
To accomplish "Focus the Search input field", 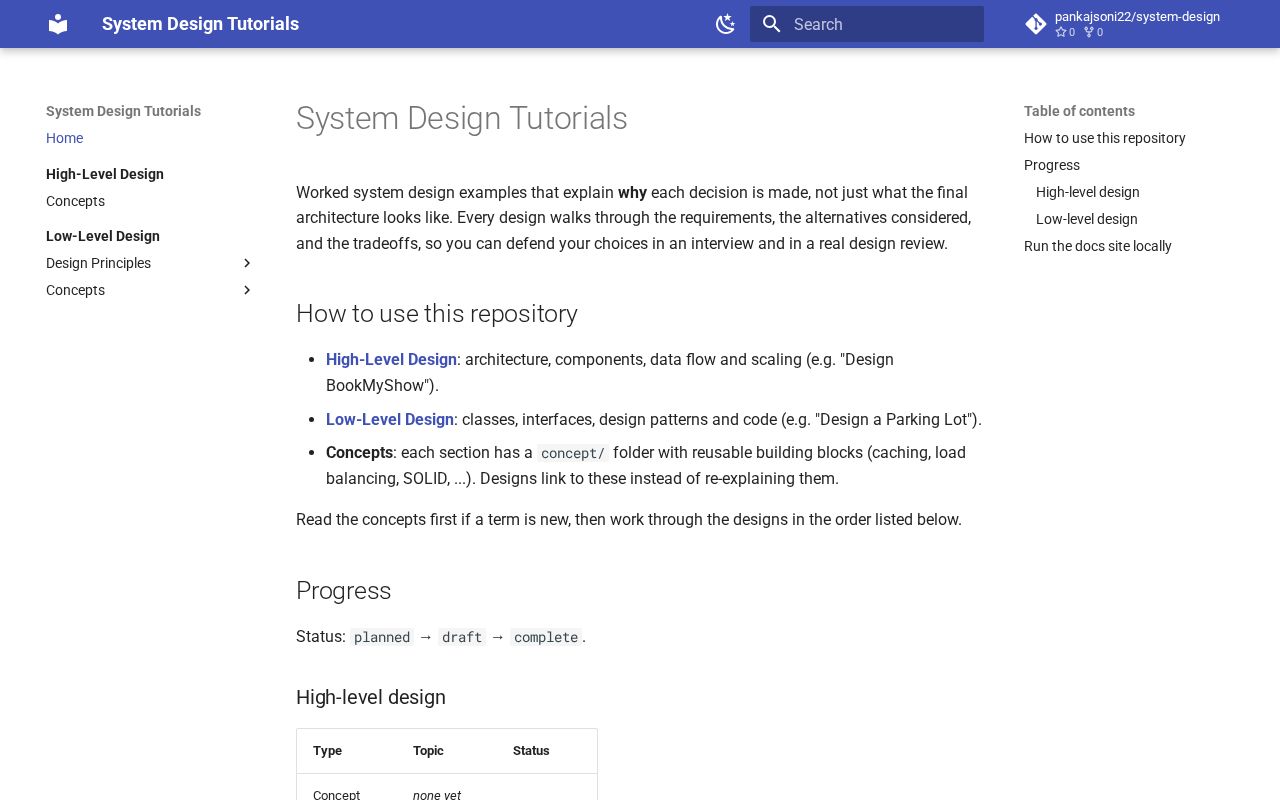I will (867, 24).
